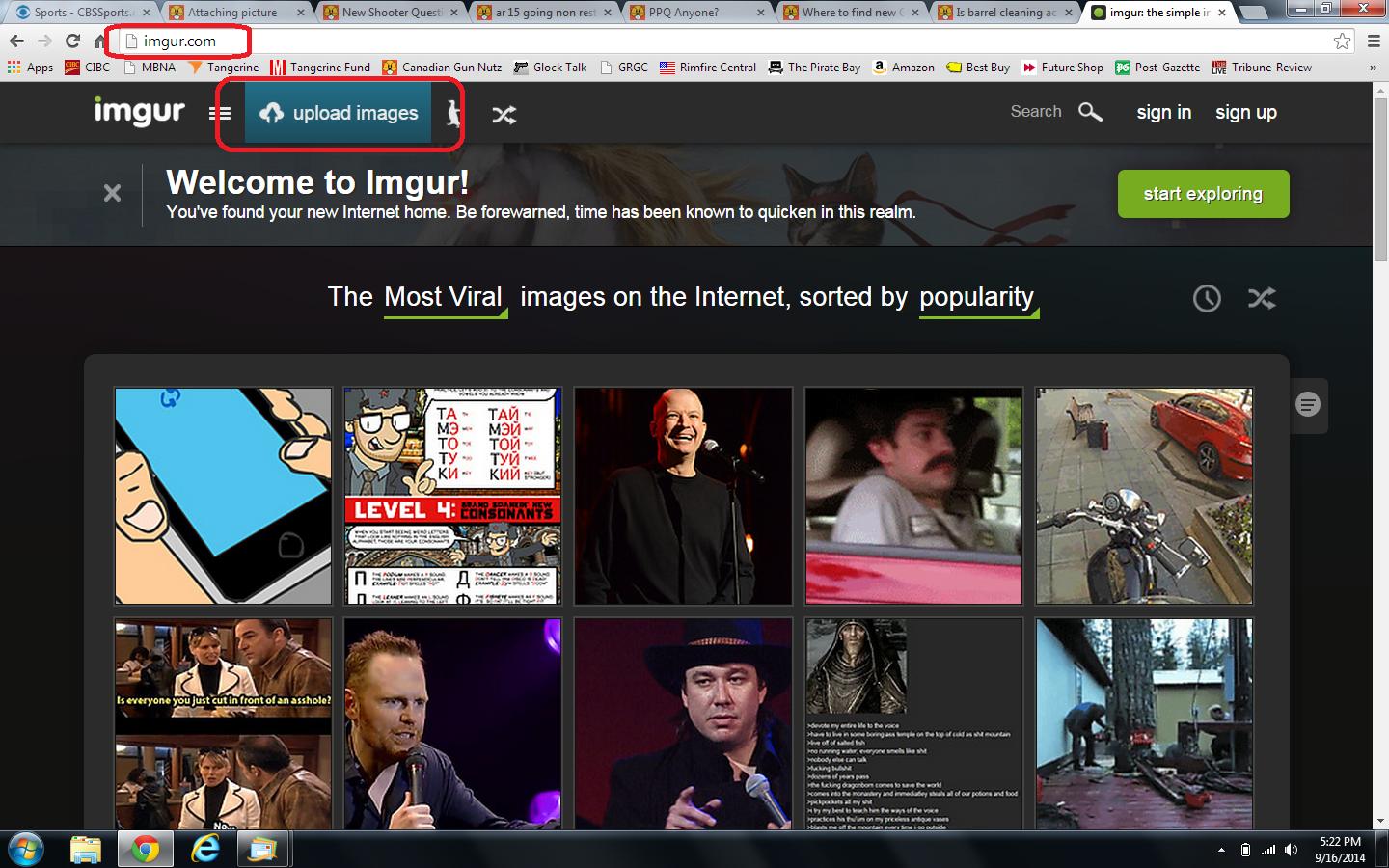Open the man in black hat thumbnail
1389x868 pixels.
coord(683,723)
